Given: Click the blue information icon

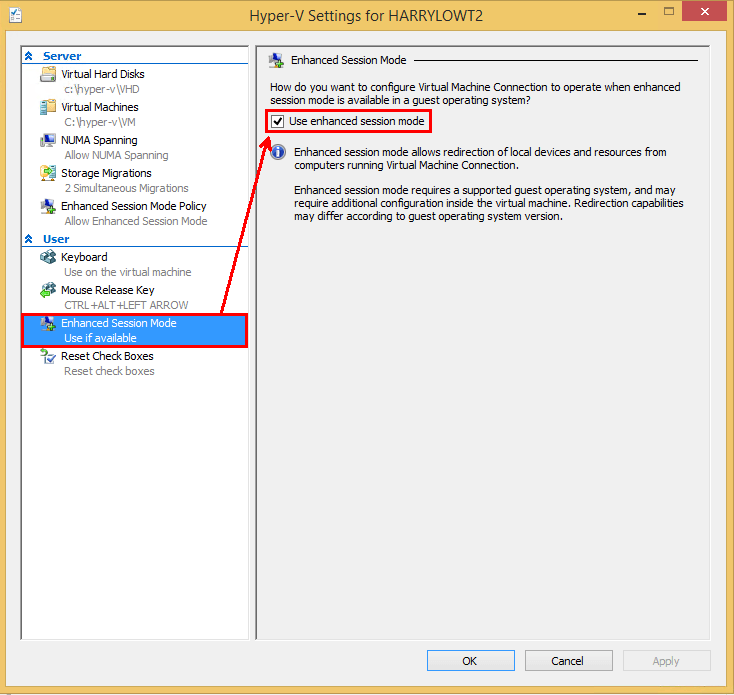Looking at the screenshot, I should 278,152.
